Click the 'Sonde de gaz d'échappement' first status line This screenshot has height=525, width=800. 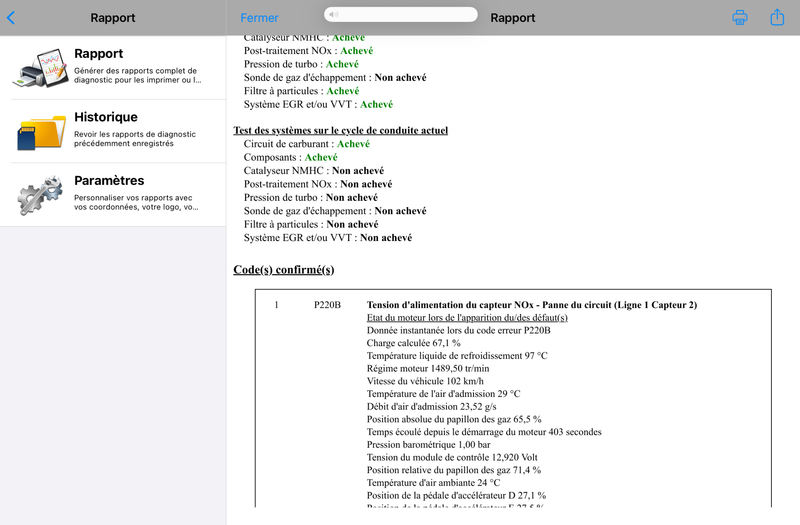pyautogui.click(x=335, y=78)
